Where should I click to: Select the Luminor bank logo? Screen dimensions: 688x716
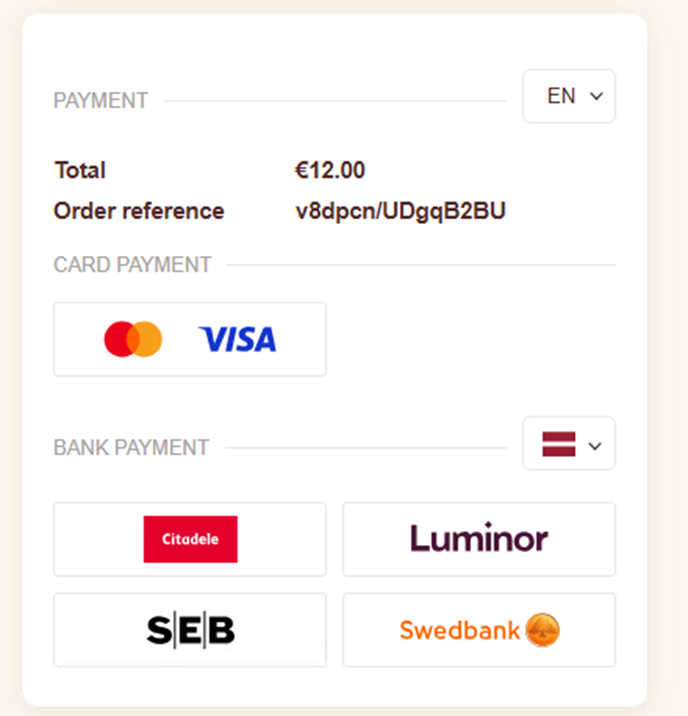(479, 537)
